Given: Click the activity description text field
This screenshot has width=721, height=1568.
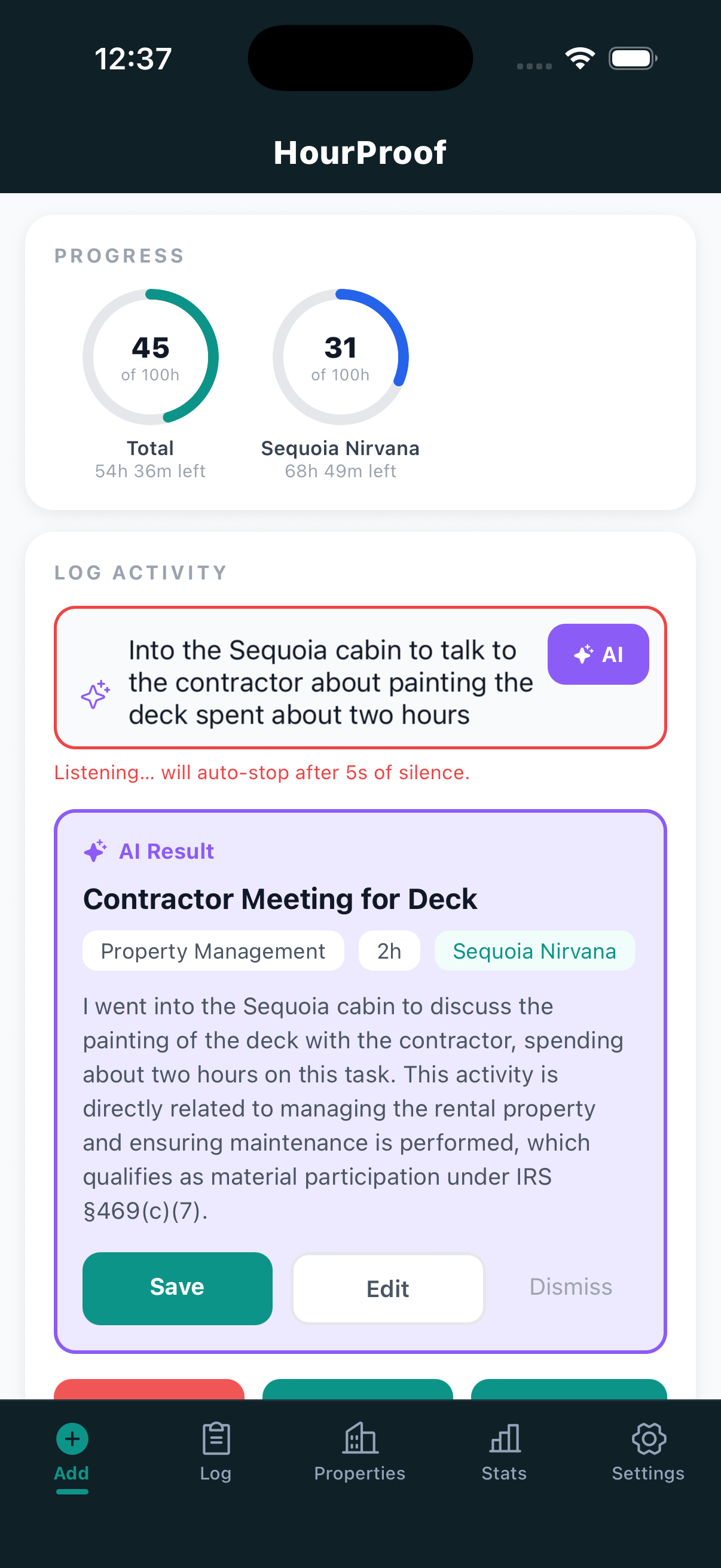Looking at the screenshot, I should click(x=331, y=682).
